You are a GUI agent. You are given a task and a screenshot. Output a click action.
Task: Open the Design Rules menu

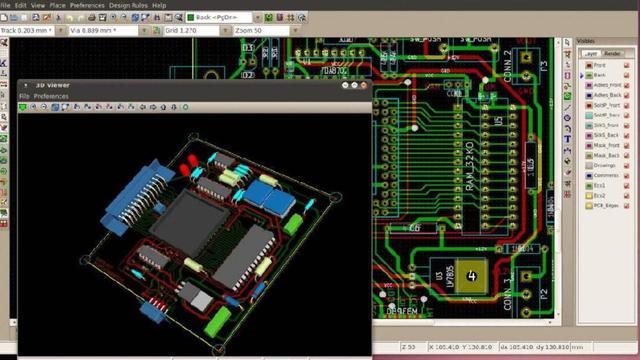click(128, 5)
